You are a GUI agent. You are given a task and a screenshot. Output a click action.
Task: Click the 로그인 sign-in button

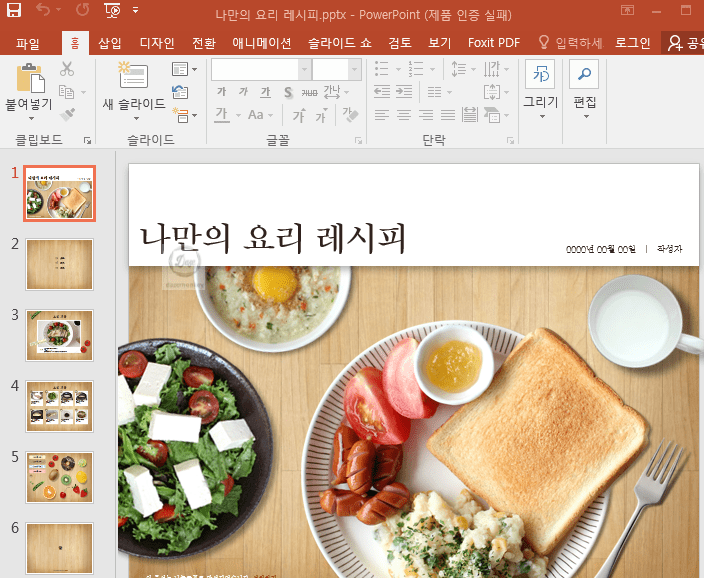tap(632, 43)
